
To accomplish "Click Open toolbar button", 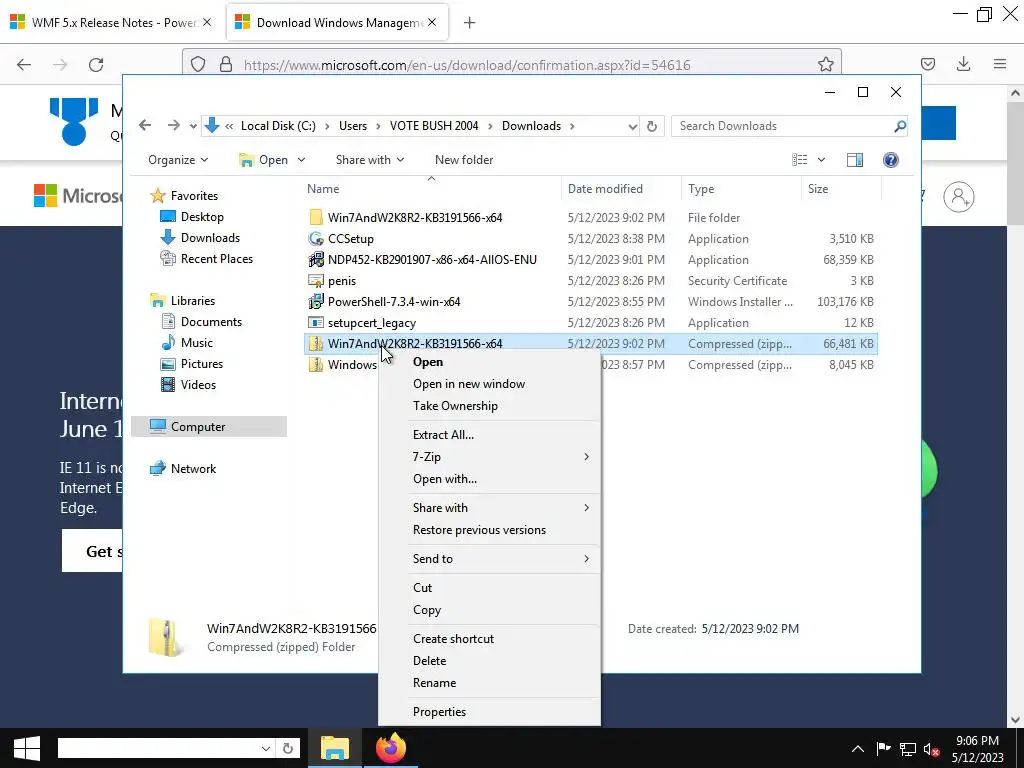I will pyautogui.click(x=264, y=160).
